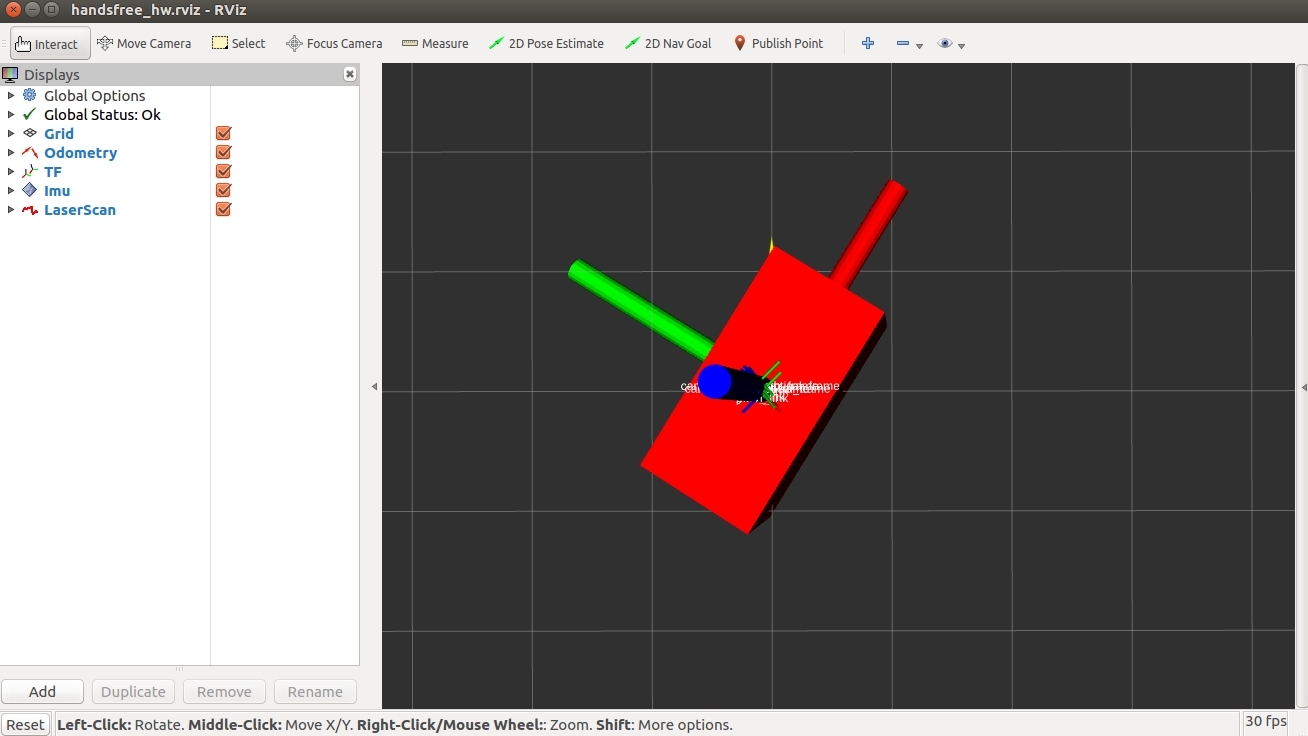The height and width of the screenshot is (736, 1308).
Task: Click the Add display button
Action: (x=42, y=691)
